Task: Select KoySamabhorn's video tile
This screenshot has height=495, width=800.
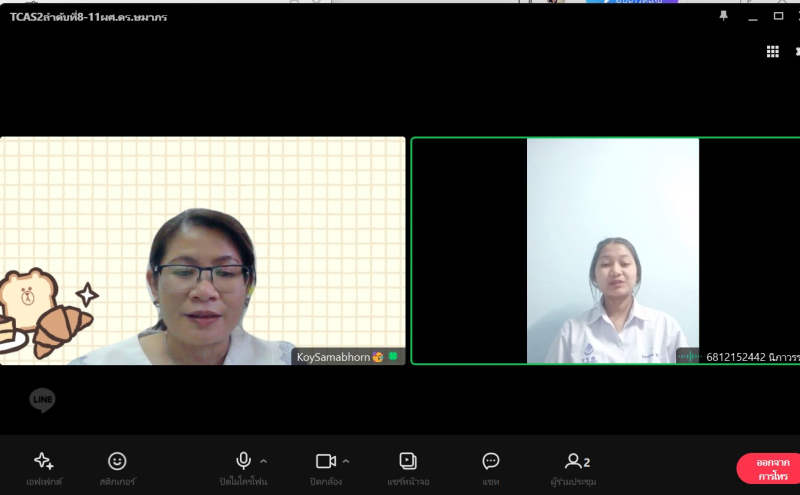Action: coord(202,250)
